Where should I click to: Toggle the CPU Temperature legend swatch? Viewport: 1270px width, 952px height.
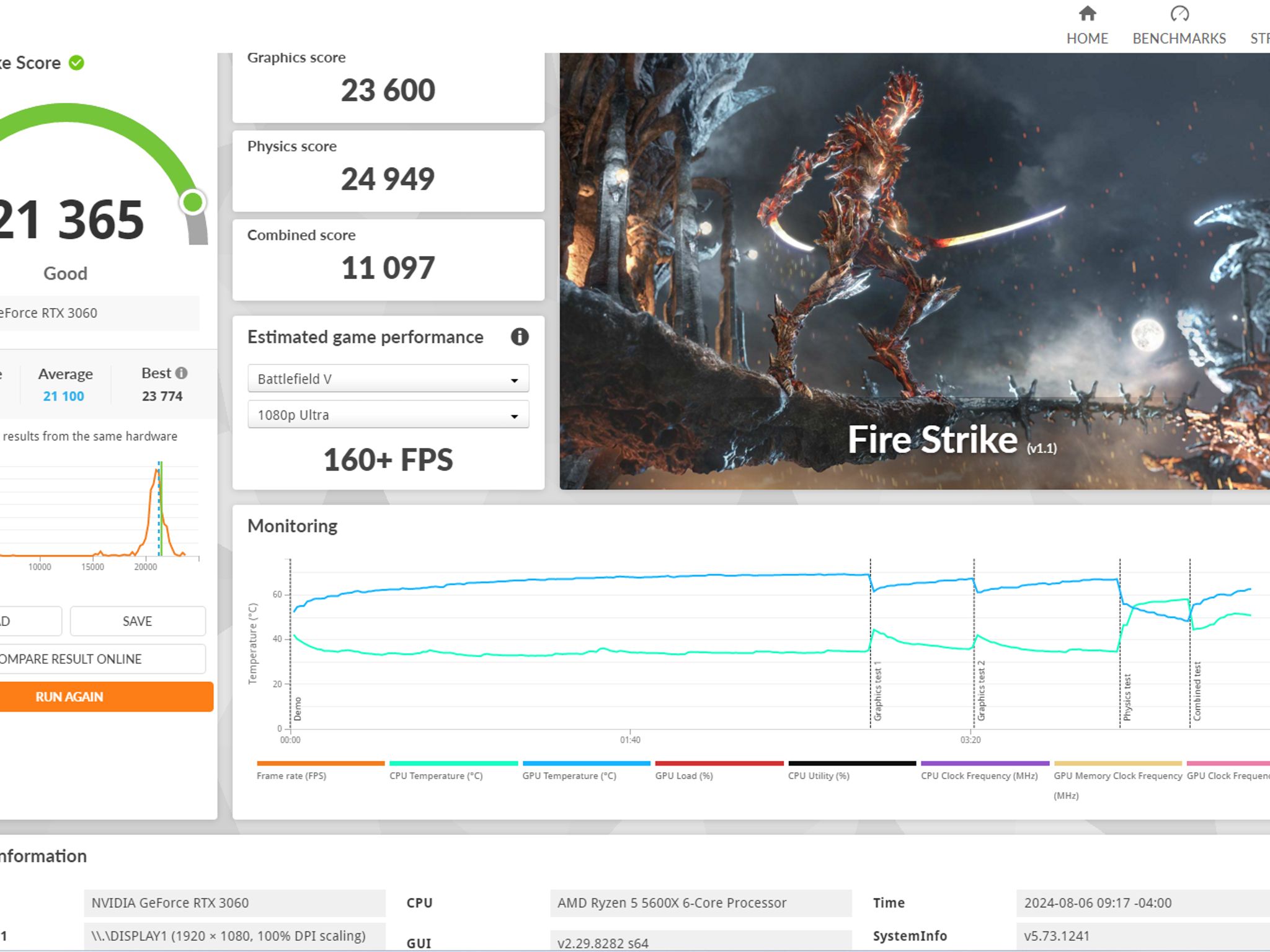click(x=453, y=764)
